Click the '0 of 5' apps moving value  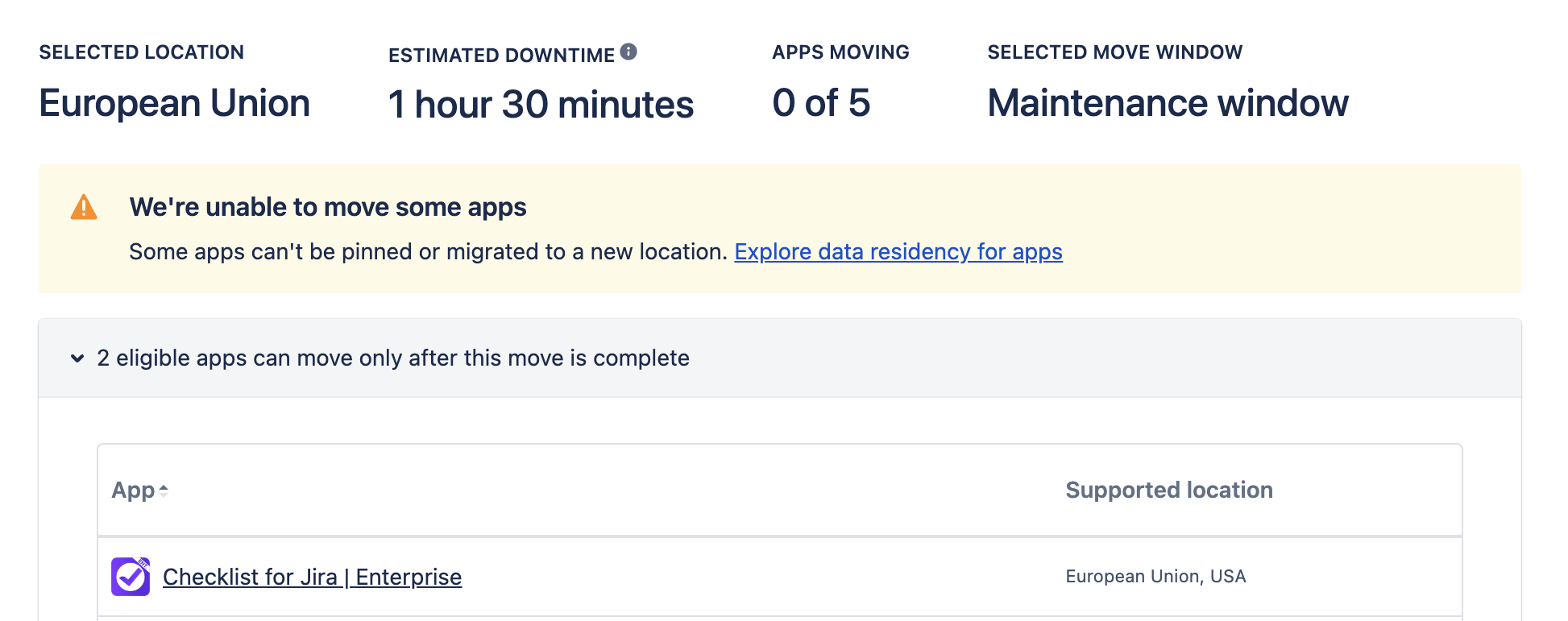coord(820,103)
